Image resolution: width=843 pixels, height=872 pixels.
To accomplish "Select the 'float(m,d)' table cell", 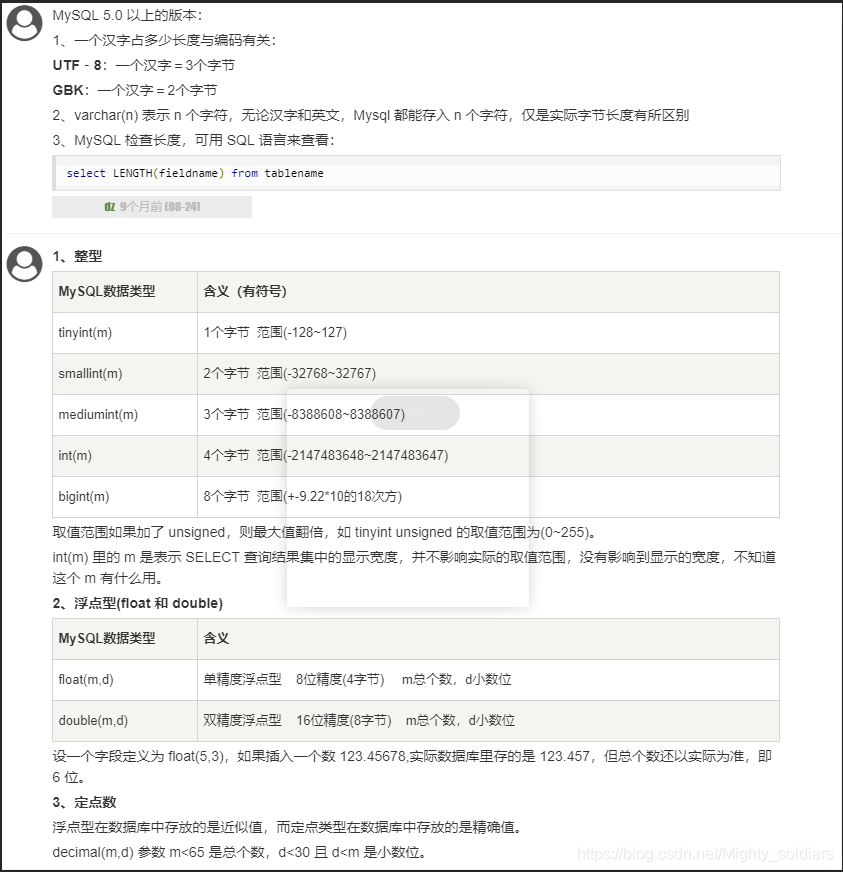I will pyautogui.click(x=125, y=680).
